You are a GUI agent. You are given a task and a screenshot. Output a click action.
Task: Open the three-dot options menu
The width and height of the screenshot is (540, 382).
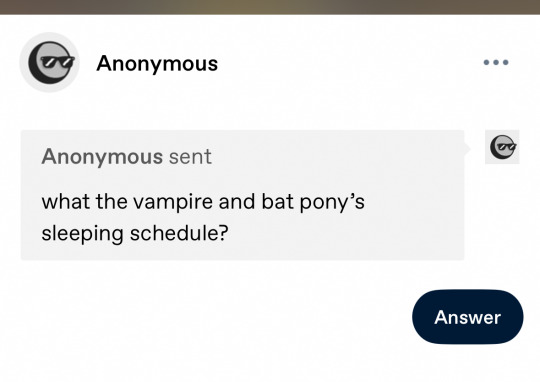[x=496, y=62]
